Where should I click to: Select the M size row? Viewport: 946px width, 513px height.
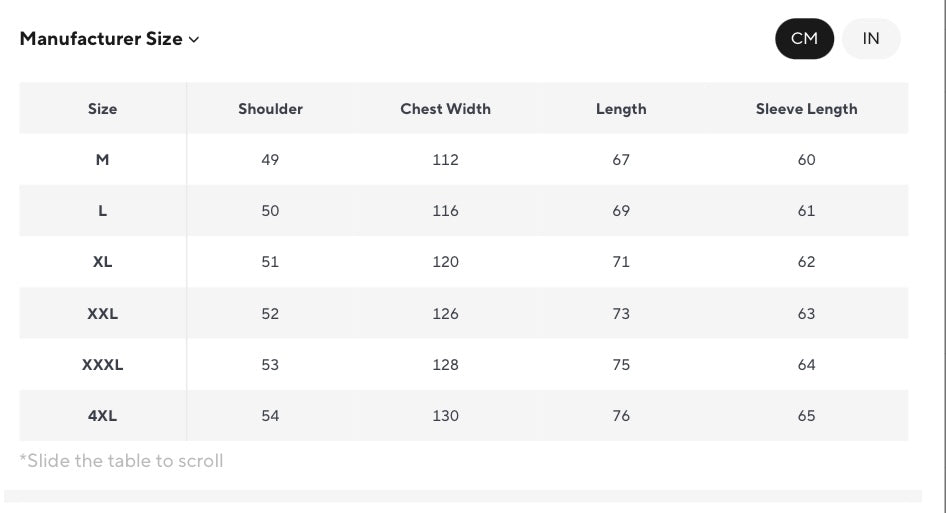(x=102, y=160)
